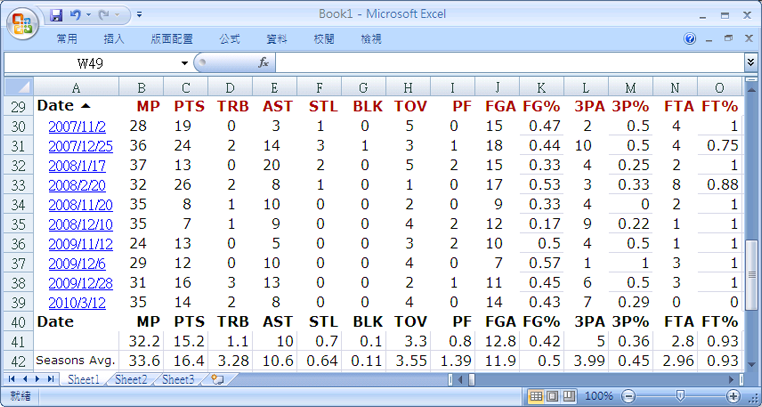
Task: Click the horizontal scrollbar left arrow
Action: pyautogui.click(x=460, y=379)
